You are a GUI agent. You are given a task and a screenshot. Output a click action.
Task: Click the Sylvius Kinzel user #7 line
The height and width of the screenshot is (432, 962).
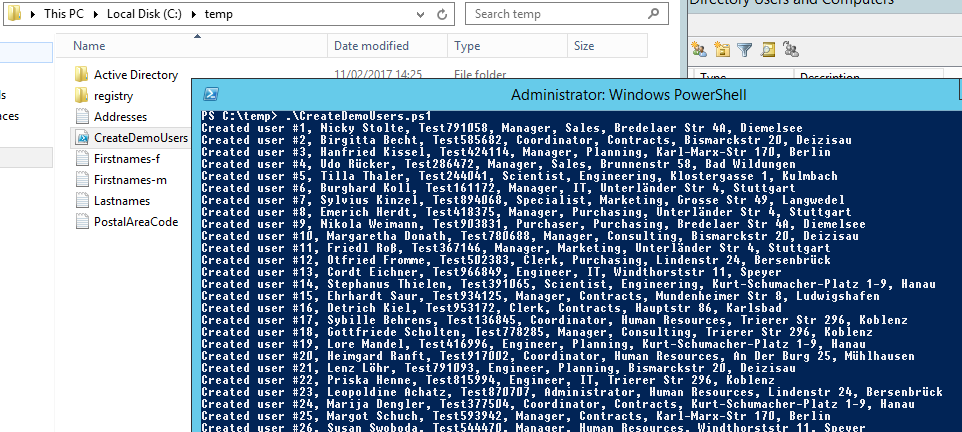tap(523, 200)
